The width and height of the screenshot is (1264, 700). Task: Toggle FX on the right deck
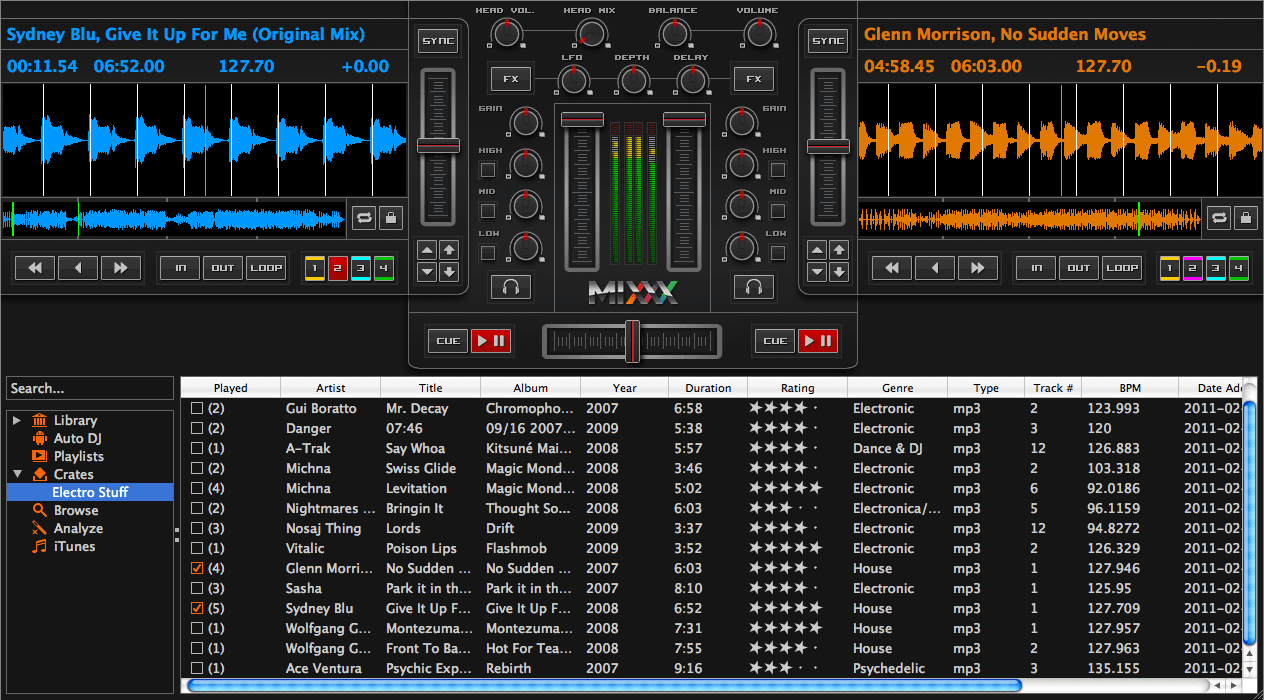tap(753, 78)
